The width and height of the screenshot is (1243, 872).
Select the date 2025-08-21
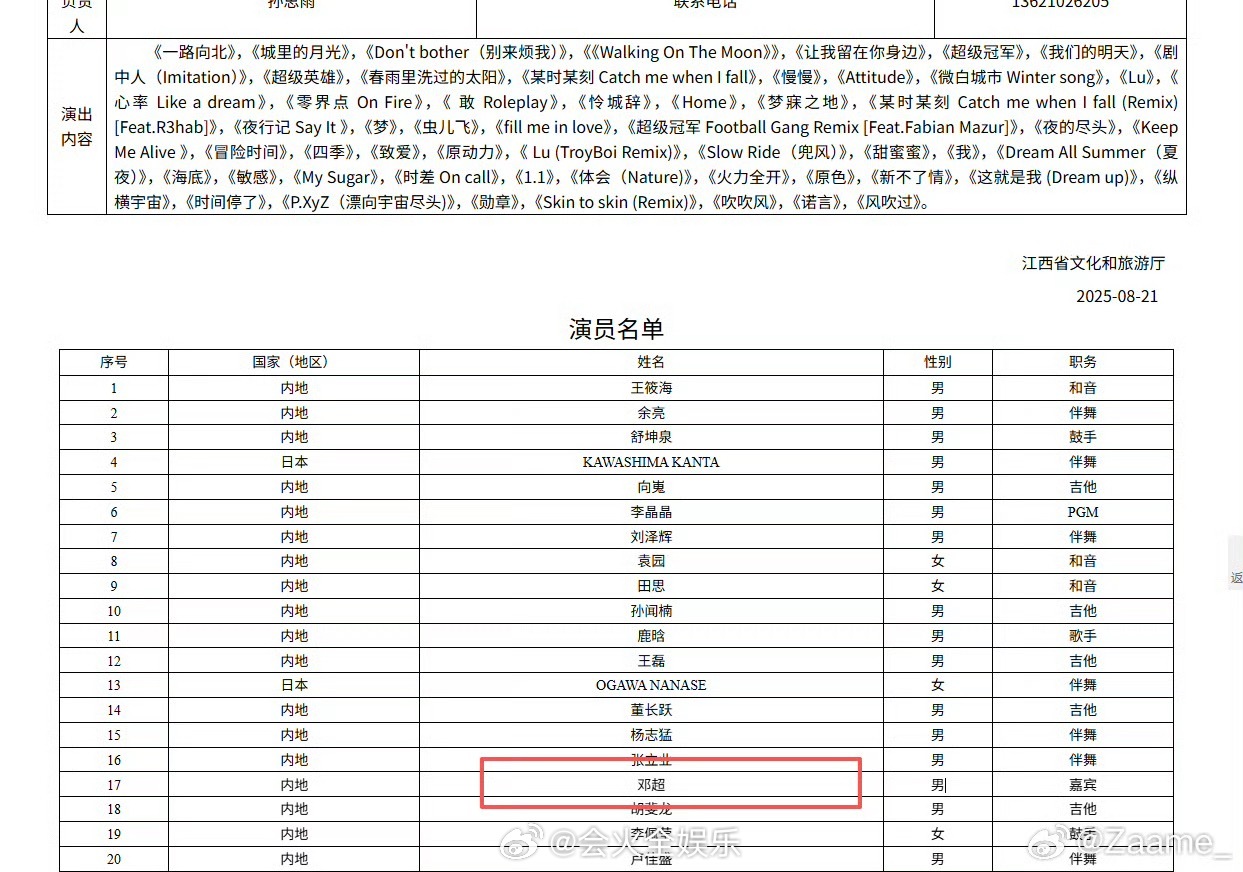(x=1117, y=296)
